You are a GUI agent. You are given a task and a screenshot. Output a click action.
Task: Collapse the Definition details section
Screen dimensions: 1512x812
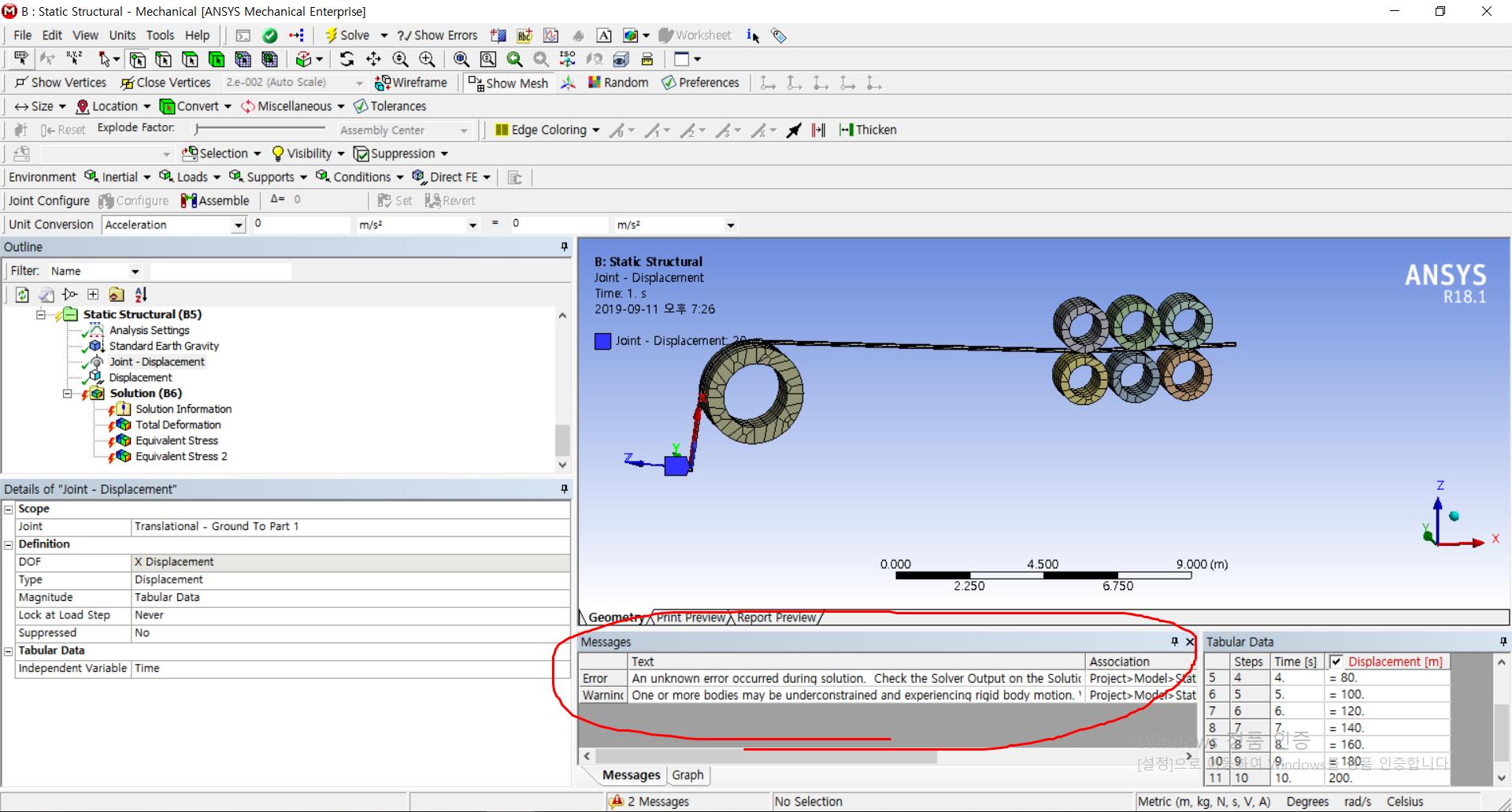click(9, 544)
